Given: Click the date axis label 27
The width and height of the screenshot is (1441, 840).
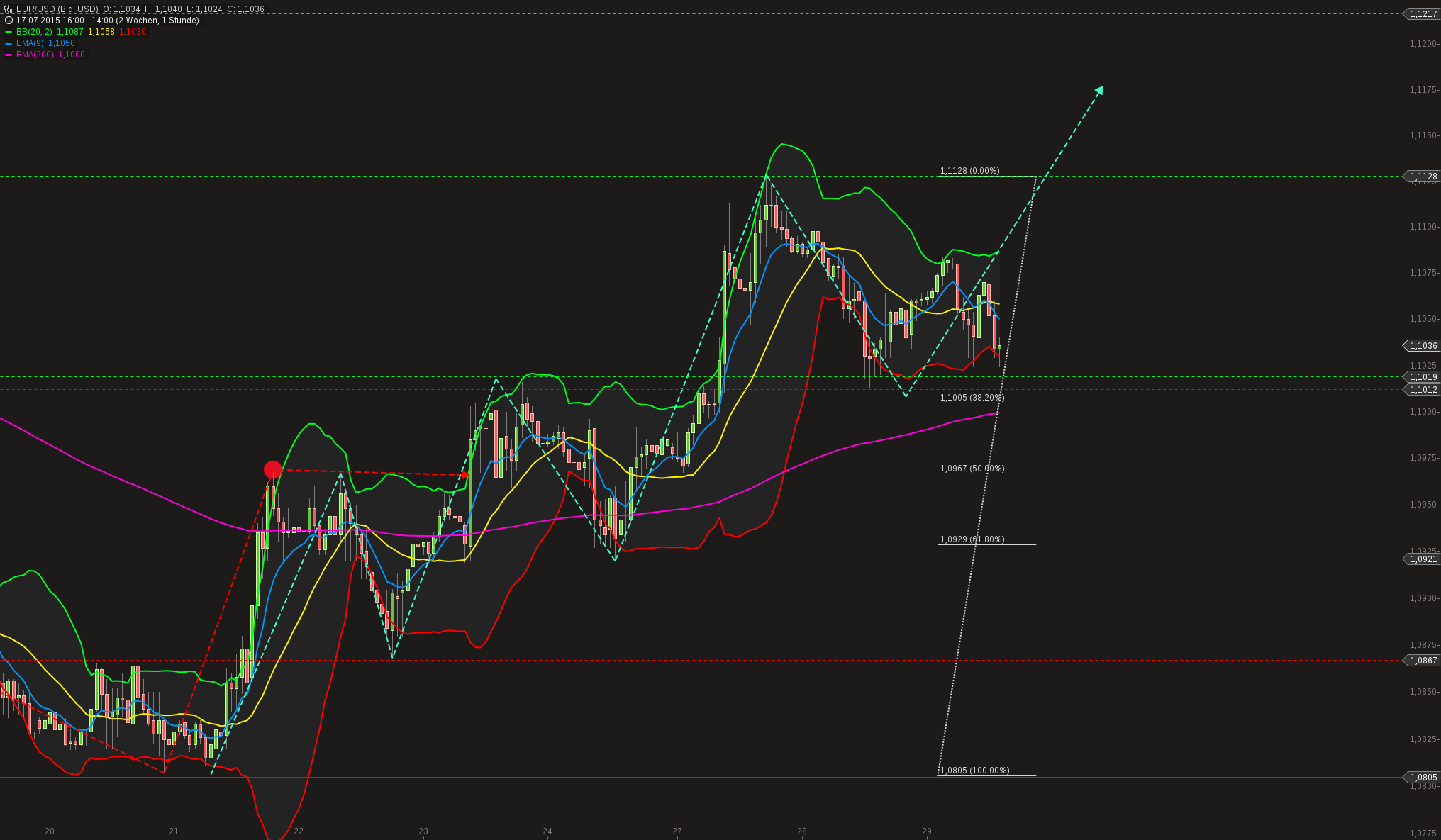Looking at the screenshot, I should pyautogui.click(x=677, y=831).
